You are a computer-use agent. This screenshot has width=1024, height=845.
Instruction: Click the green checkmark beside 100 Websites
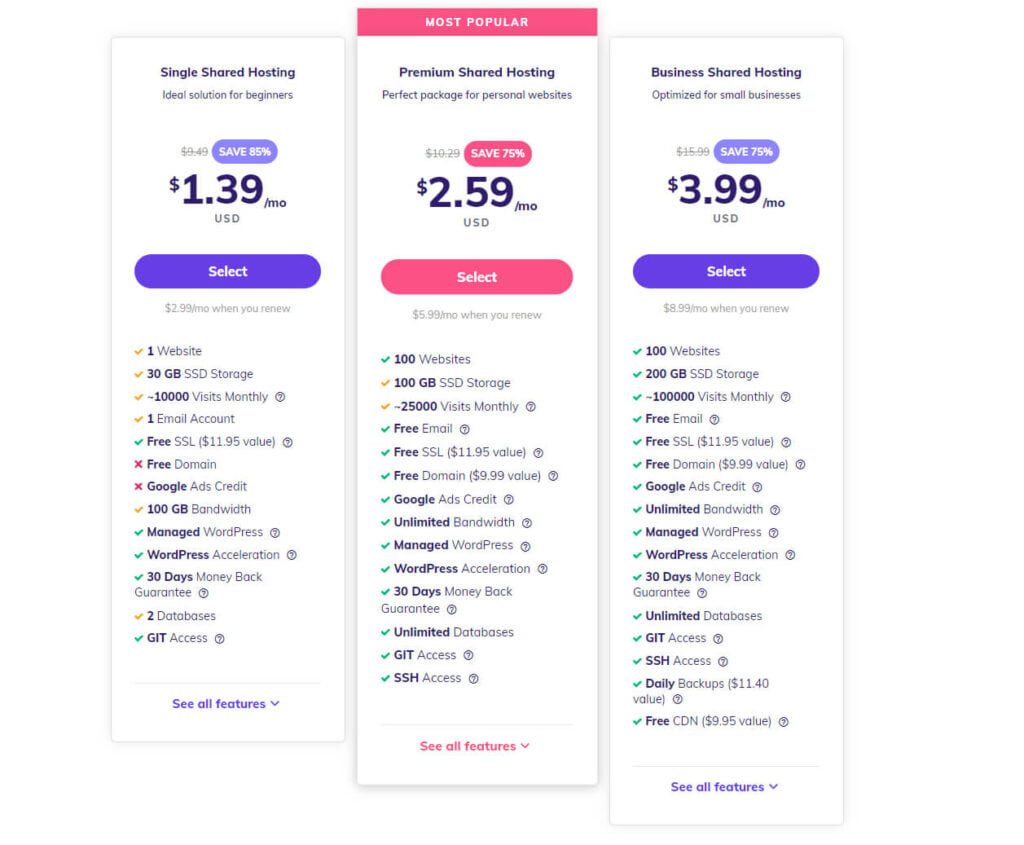pyautogui.click(x=385, y=359)
